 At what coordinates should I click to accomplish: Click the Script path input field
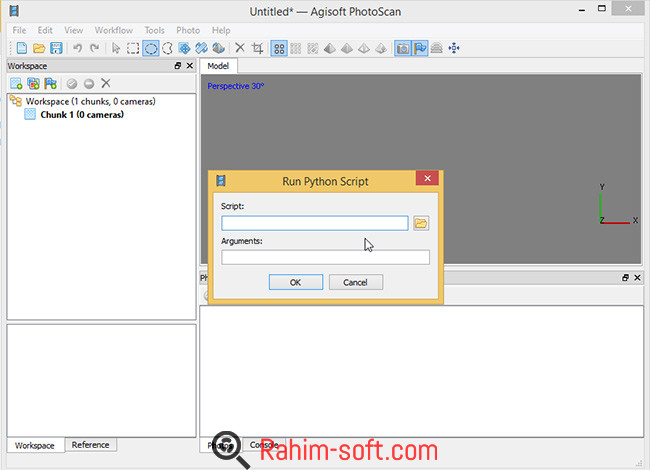pos(315,223)
